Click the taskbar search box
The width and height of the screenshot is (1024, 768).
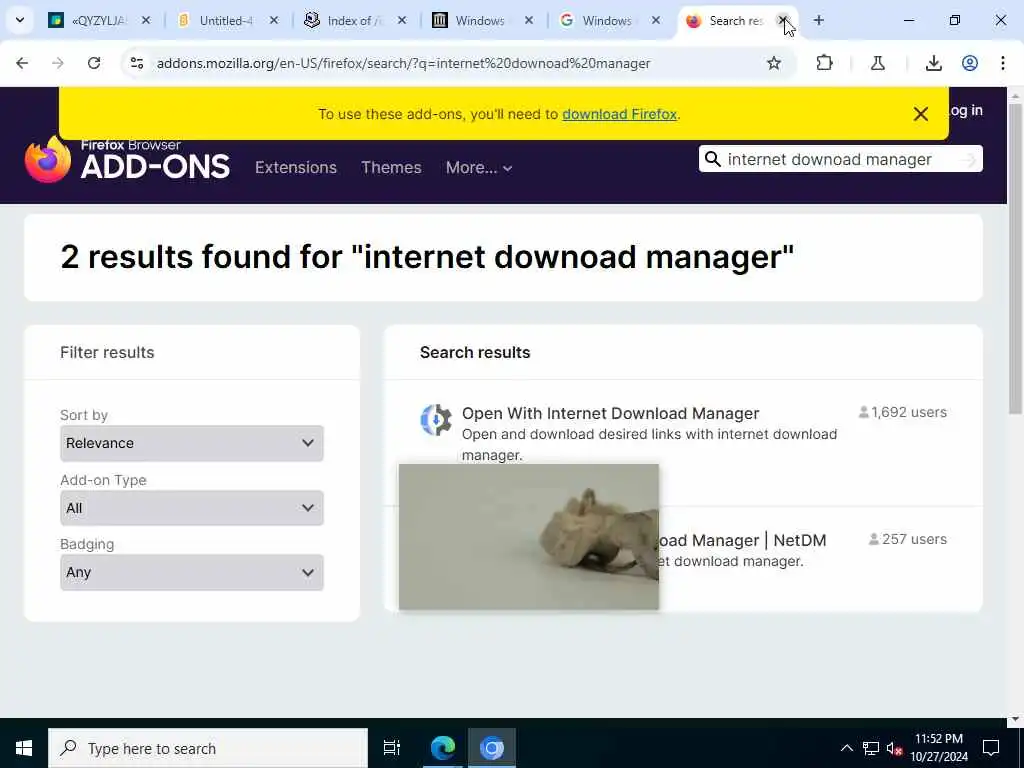tap(208, 748)
